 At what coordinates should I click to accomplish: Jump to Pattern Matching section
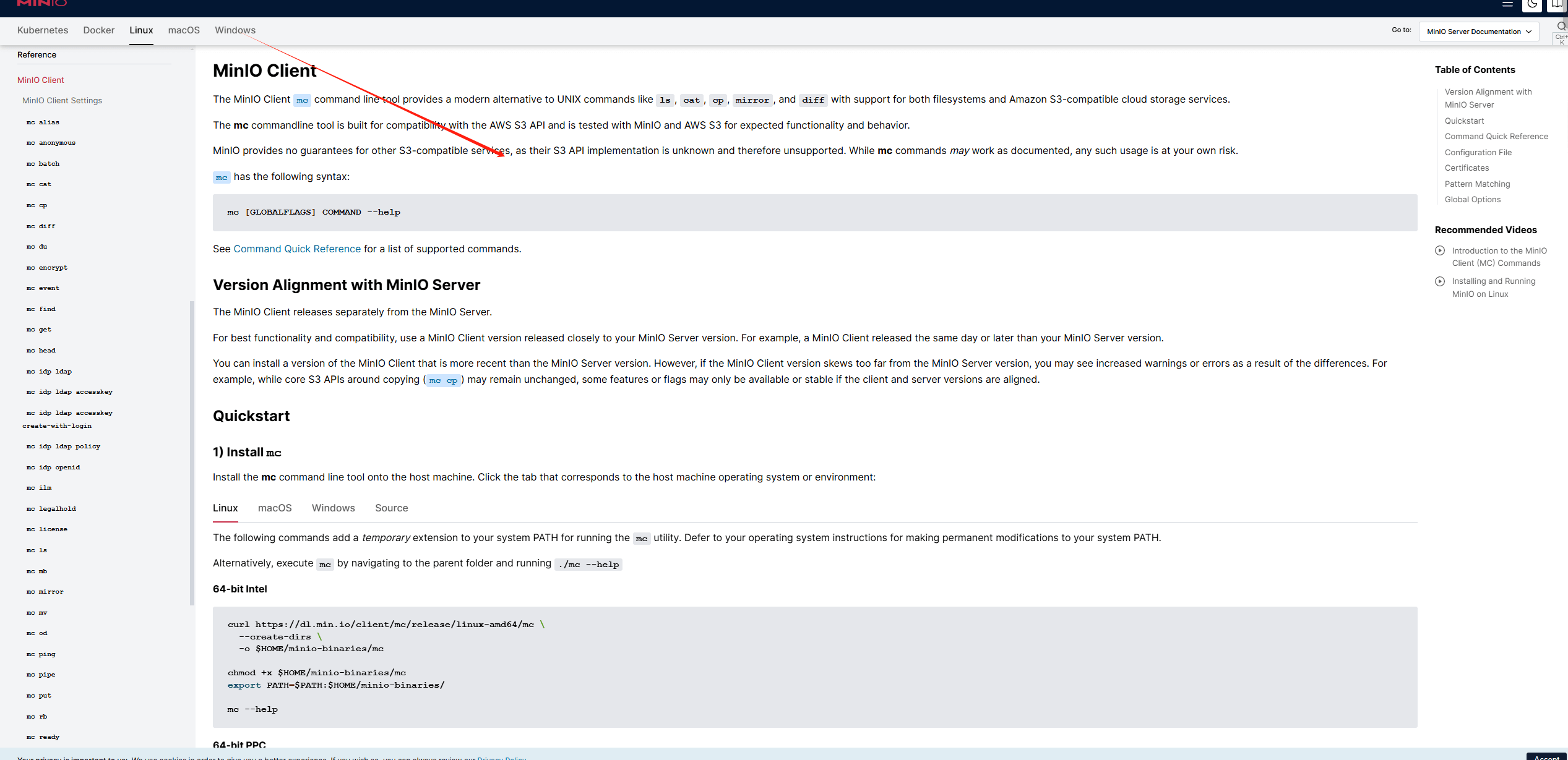tap(1477, 184)
